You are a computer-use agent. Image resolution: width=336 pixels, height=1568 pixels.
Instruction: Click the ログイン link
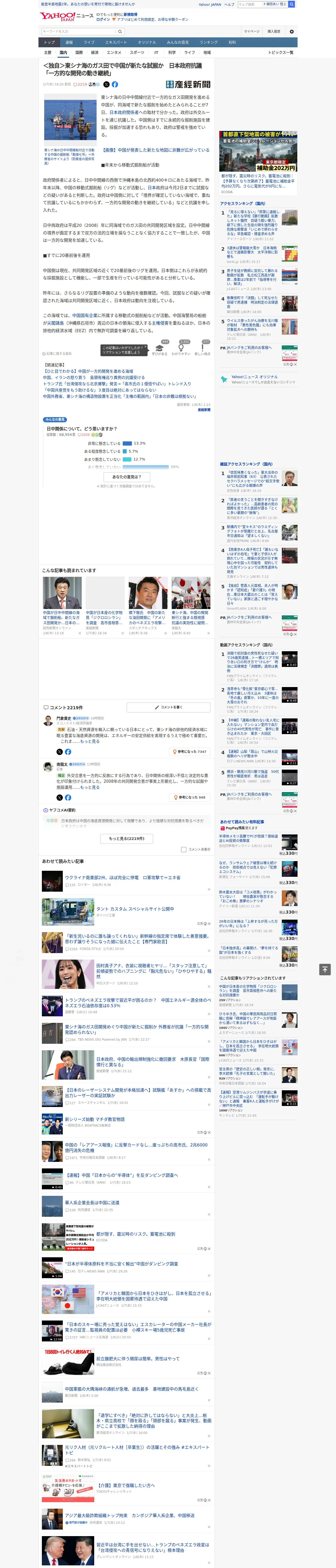[103, 20]
